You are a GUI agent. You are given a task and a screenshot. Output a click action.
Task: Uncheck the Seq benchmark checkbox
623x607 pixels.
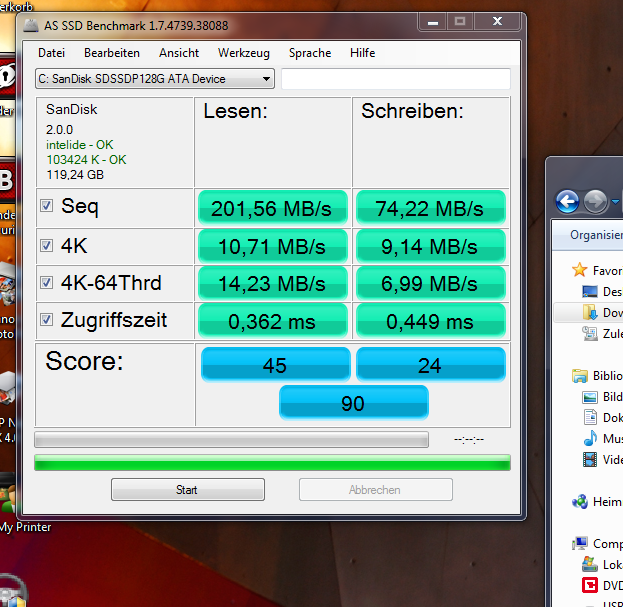pos(46,206)
